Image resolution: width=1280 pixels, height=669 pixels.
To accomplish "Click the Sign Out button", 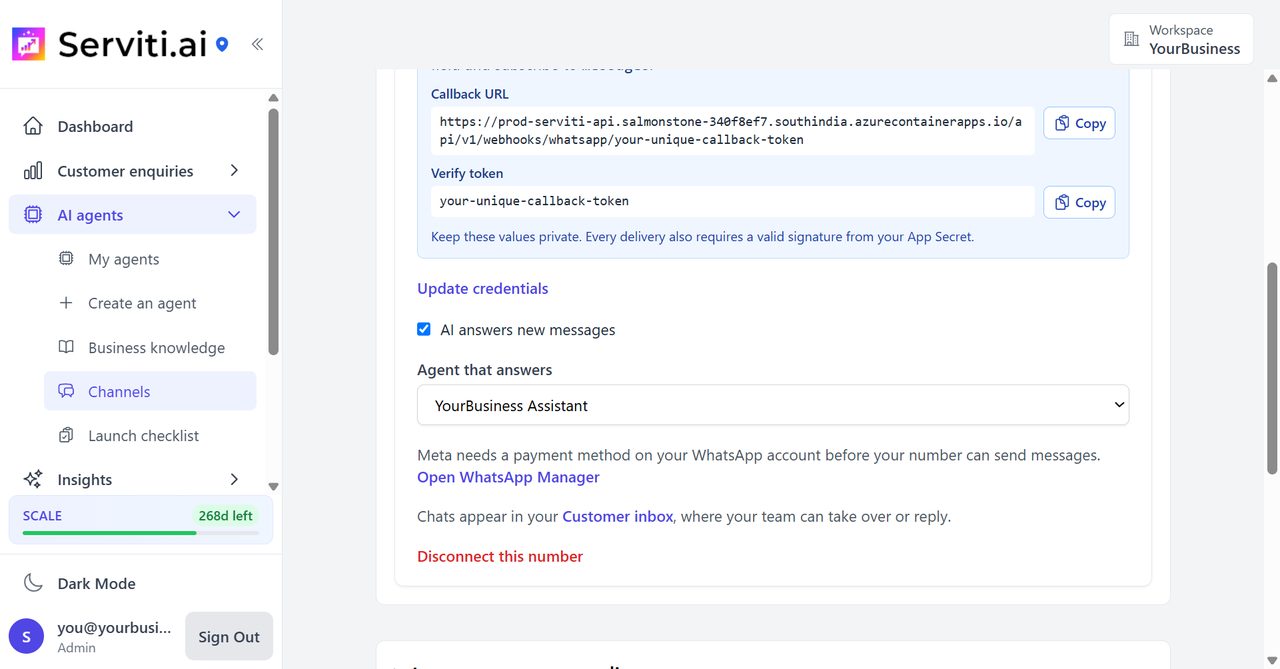I will pos(229,636).
